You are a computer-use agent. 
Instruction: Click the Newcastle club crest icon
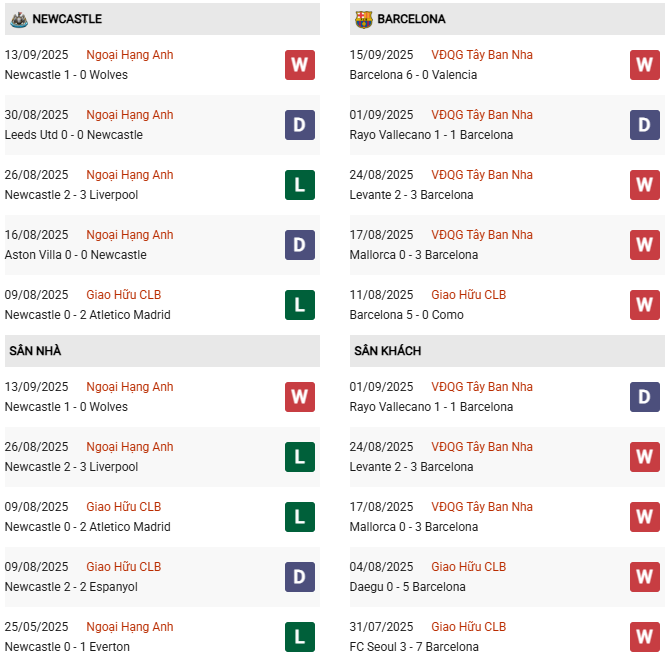coord(17,19)
